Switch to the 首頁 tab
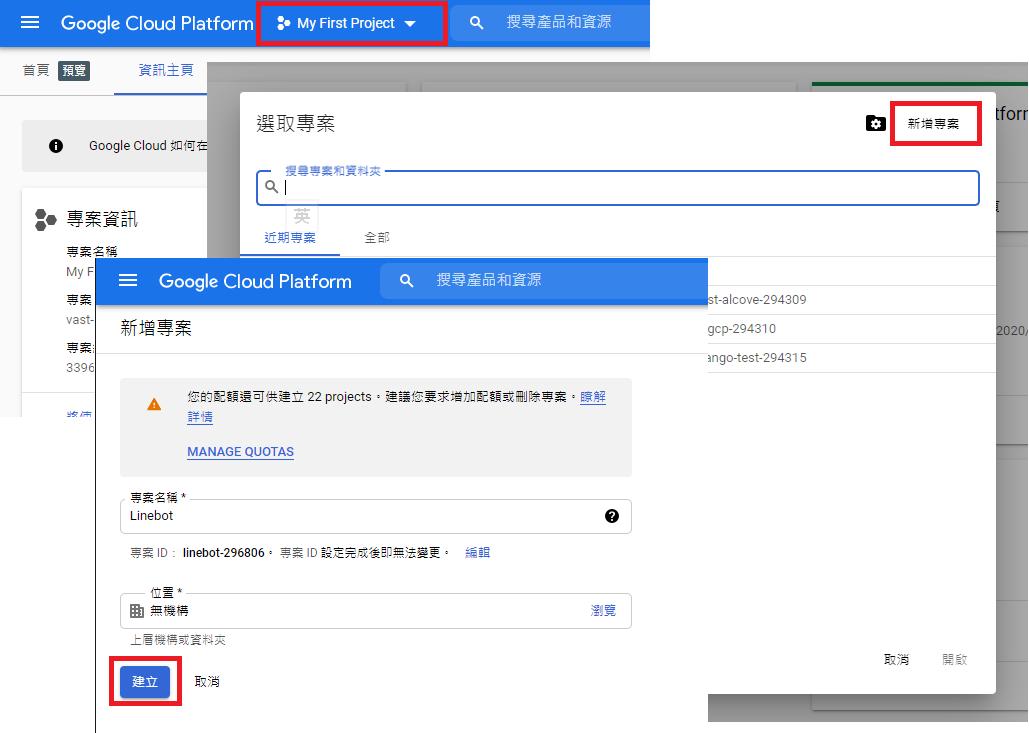The height and width of the screenshot is (733, 1029). 35,70
